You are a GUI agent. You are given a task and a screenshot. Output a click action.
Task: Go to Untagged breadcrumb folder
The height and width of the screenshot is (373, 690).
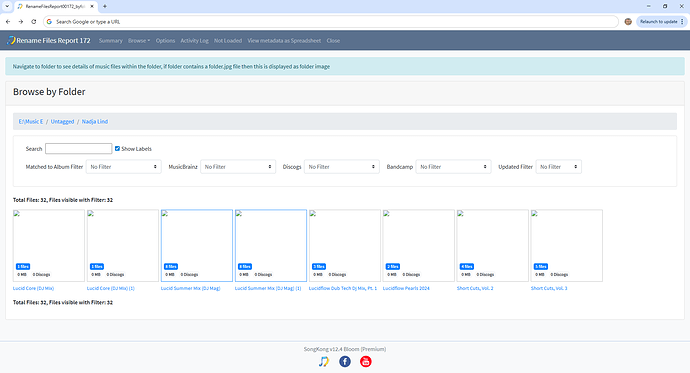[62, 121]
